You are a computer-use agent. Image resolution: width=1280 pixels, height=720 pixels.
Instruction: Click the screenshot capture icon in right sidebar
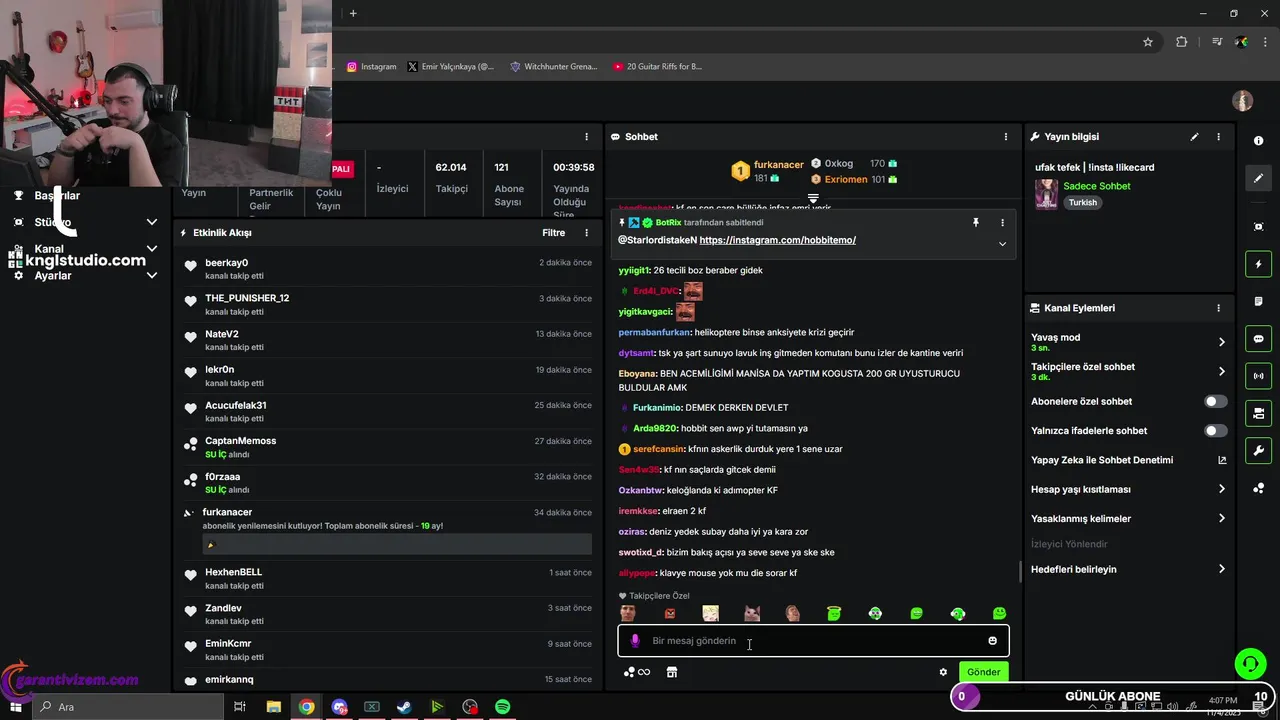tap(1258, 227)
